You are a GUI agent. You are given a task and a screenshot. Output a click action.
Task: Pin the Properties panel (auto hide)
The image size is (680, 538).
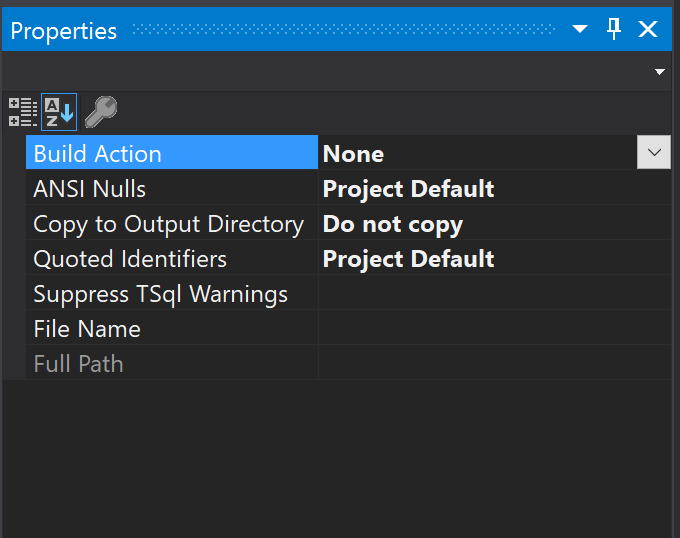click(x=614, y=29)
